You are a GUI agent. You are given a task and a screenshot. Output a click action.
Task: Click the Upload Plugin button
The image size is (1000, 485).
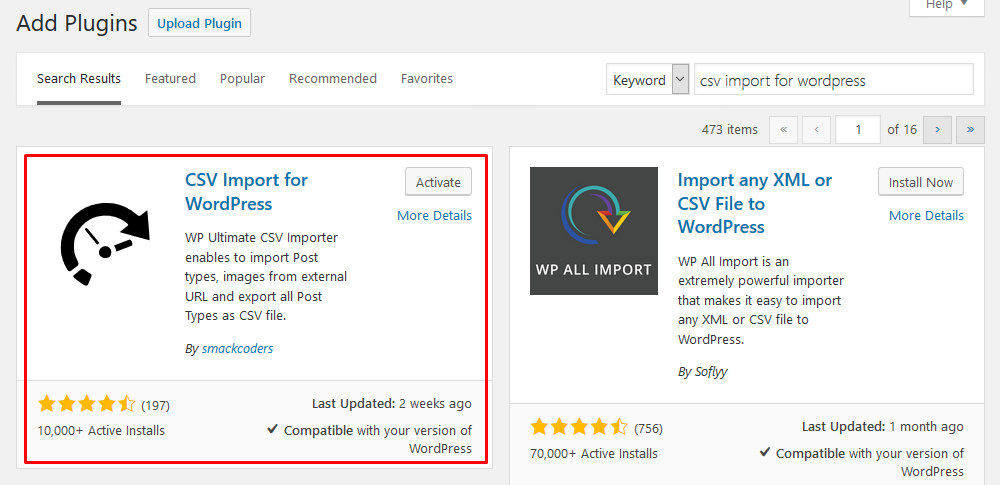200,23
